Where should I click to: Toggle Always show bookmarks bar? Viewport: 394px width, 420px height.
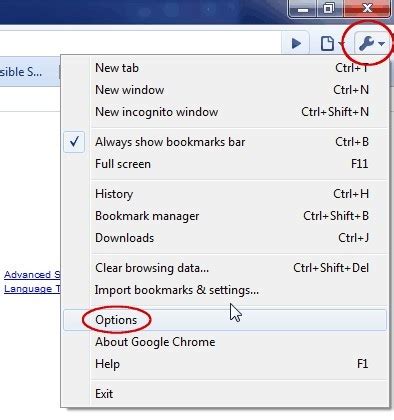point(225,142)
